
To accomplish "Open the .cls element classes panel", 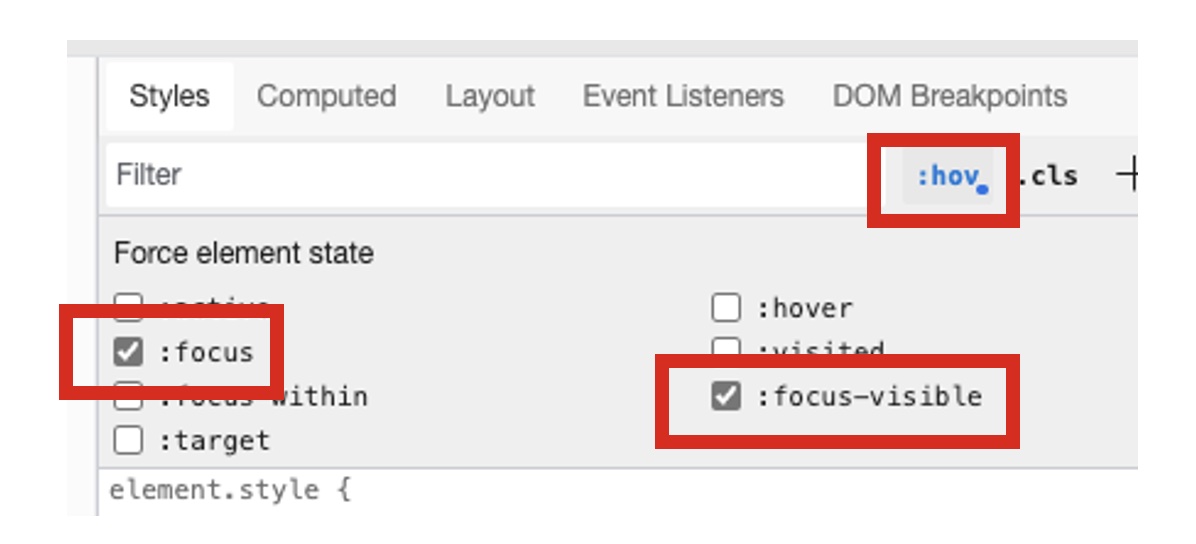I will pyautogui.click(x=1047, y=177).
